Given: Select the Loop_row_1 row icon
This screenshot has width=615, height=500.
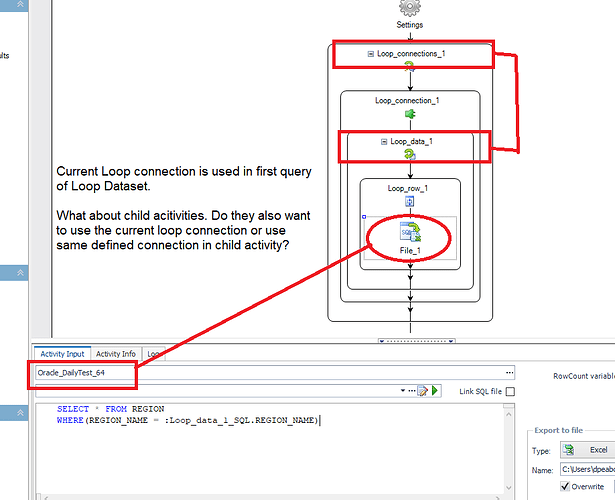Looking at the screenshot, I should [x=409, y=202].
